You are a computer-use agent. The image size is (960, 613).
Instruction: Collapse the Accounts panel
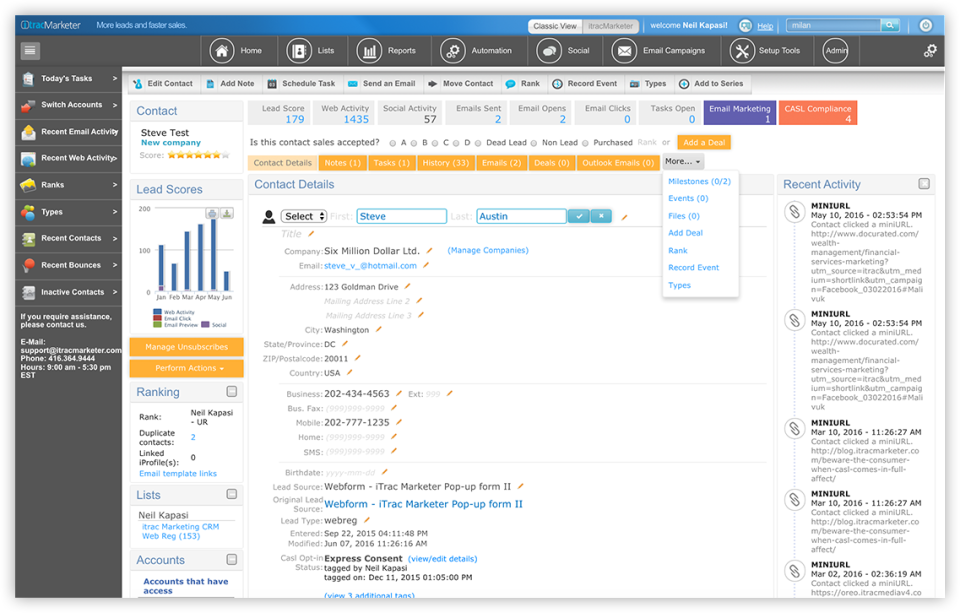(x=232, y=559)
